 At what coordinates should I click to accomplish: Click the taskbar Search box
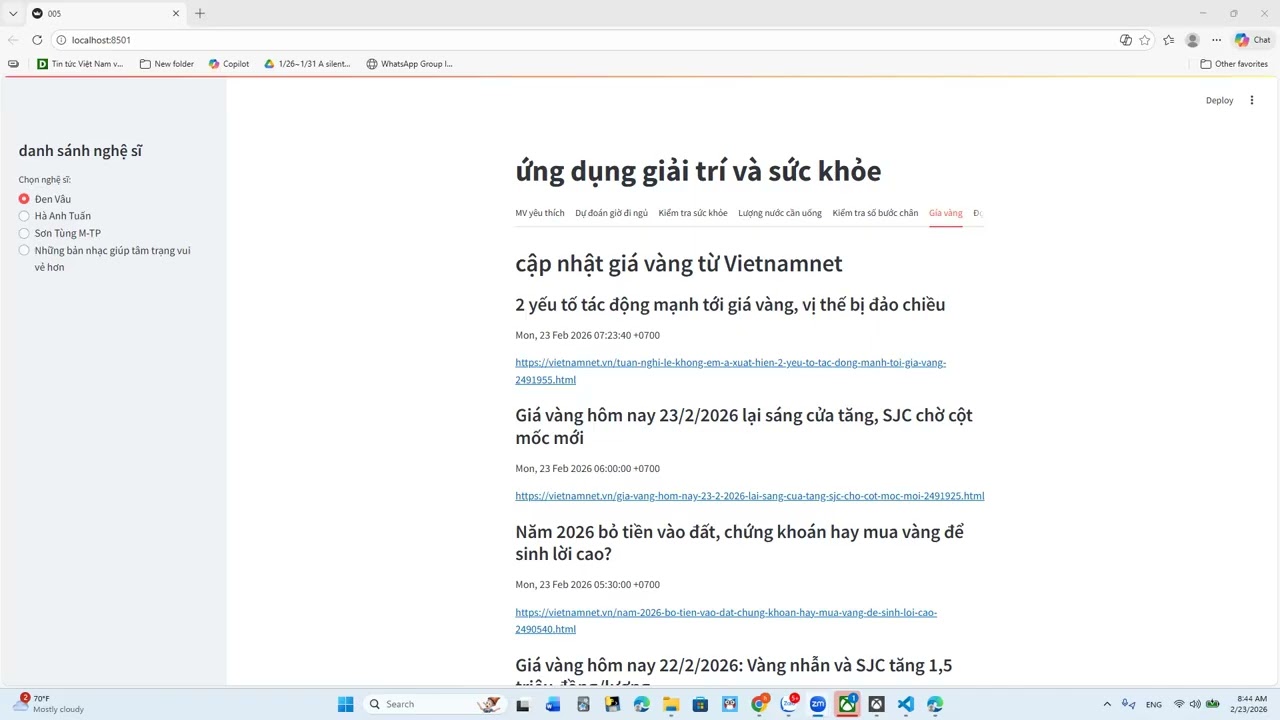[432, 704]
